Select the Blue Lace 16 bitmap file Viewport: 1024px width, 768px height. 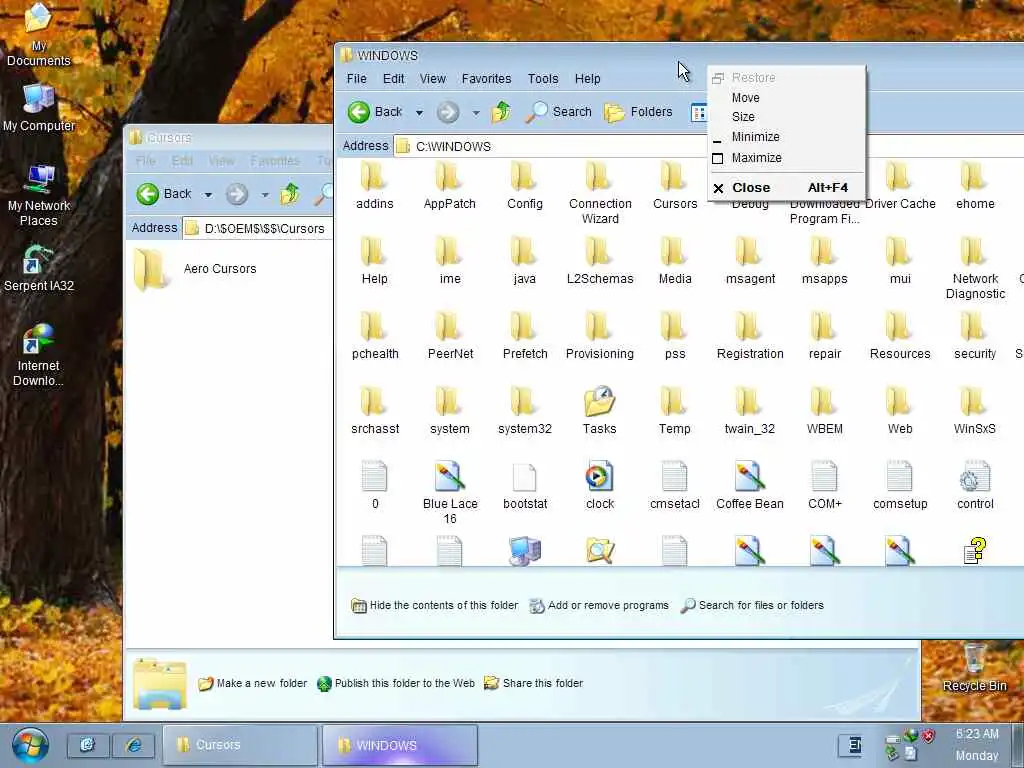coord(449,493)
